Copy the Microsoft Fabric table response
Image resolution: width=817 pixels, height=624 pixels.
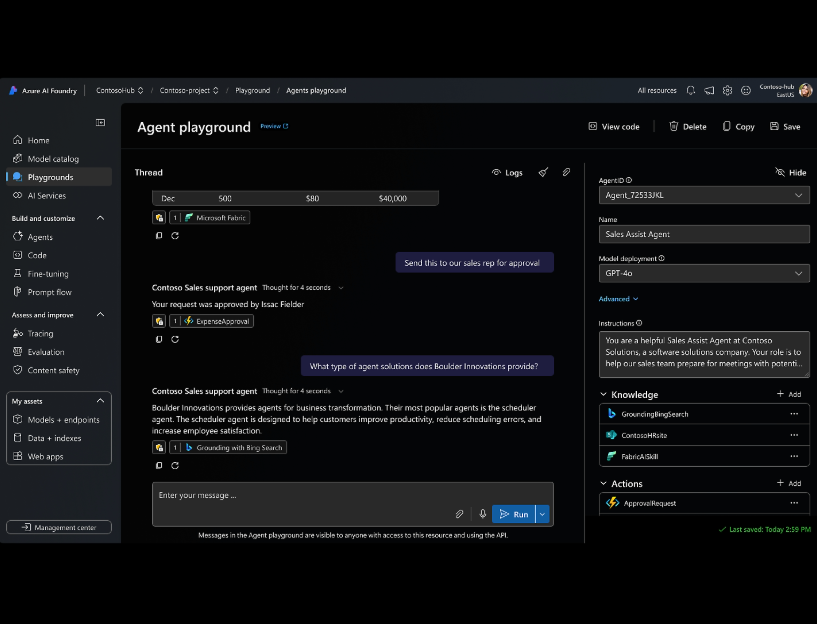tap(159, 235)
